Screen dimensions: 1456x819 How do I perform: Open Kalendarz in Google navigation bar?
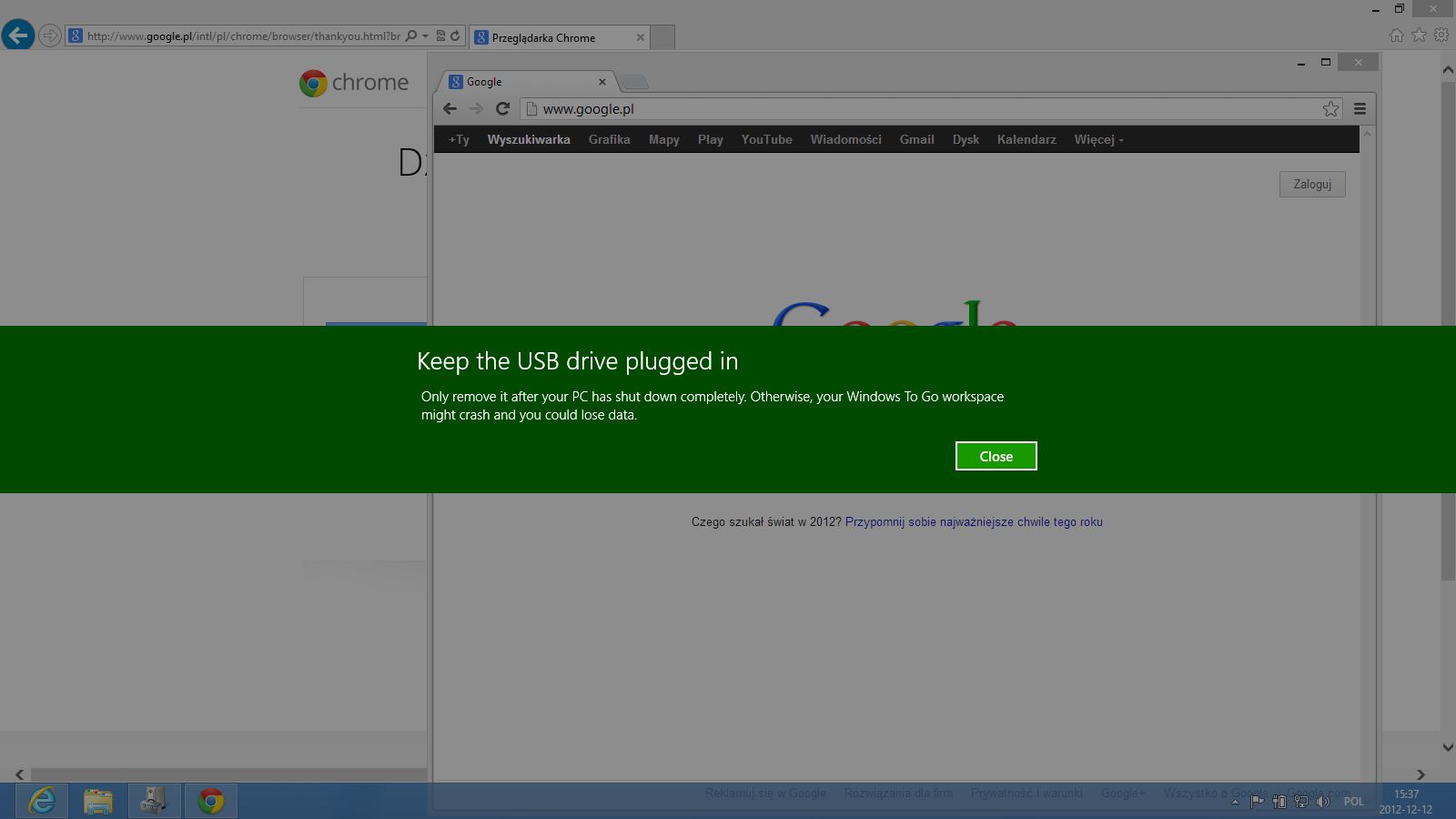(x=1026, y=139)
